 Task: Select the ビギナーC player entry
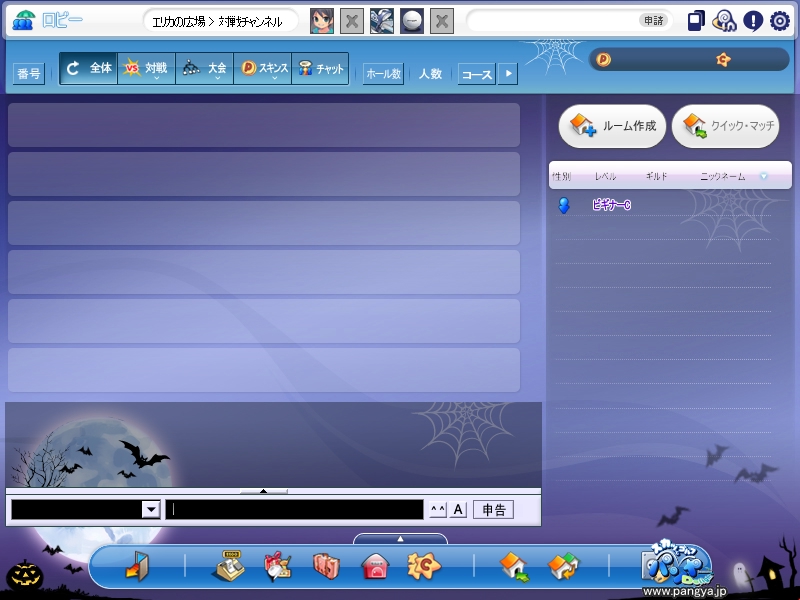click(x=611, y=205)
